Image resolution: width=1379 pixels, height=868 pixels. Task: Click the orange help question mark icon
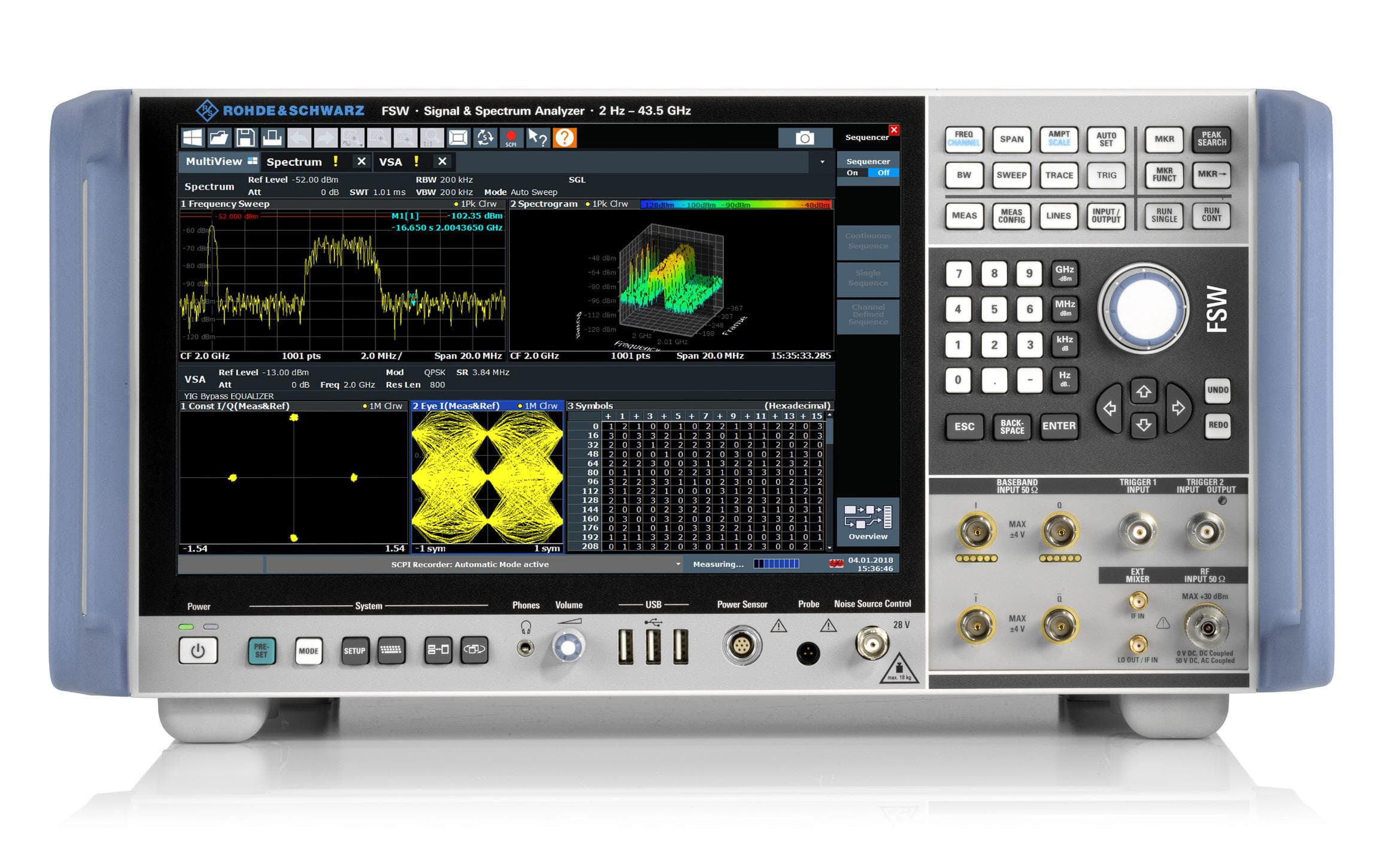click(564, 138)
